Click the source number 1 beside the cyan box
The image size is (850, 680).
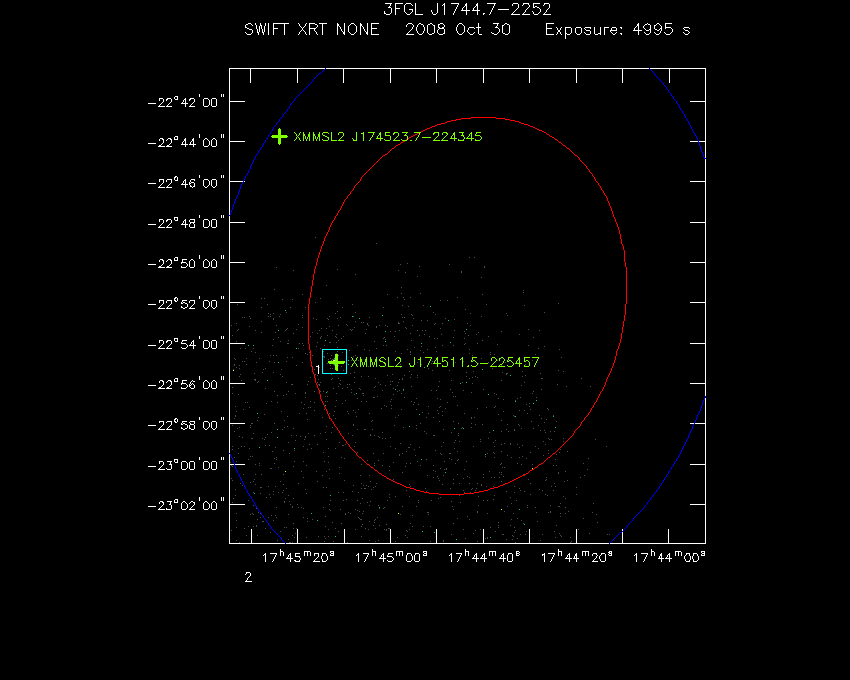tap(318, 369)
